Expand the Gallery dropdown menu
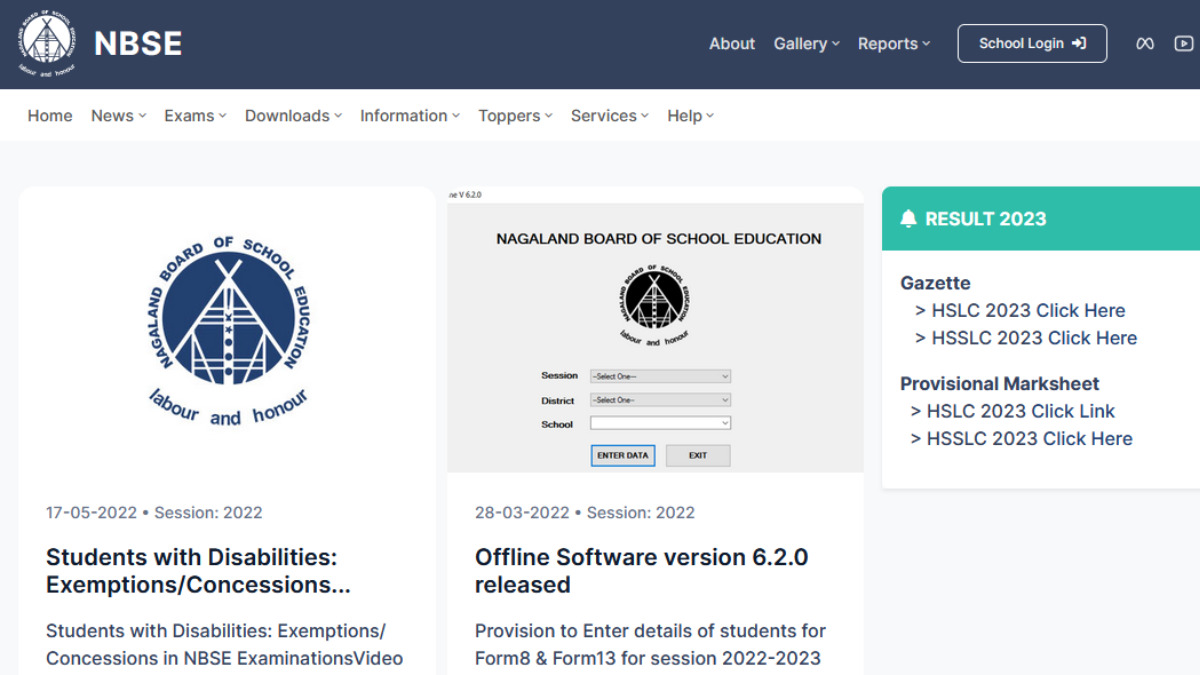 pyautogui.click(x=806, y=44)
